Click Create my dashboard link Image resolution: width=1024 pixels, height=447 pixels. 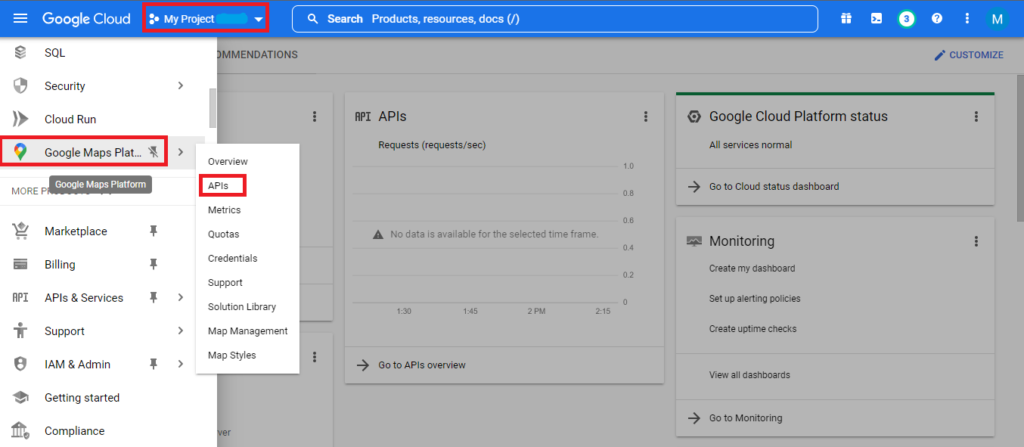tap(752, 268)
